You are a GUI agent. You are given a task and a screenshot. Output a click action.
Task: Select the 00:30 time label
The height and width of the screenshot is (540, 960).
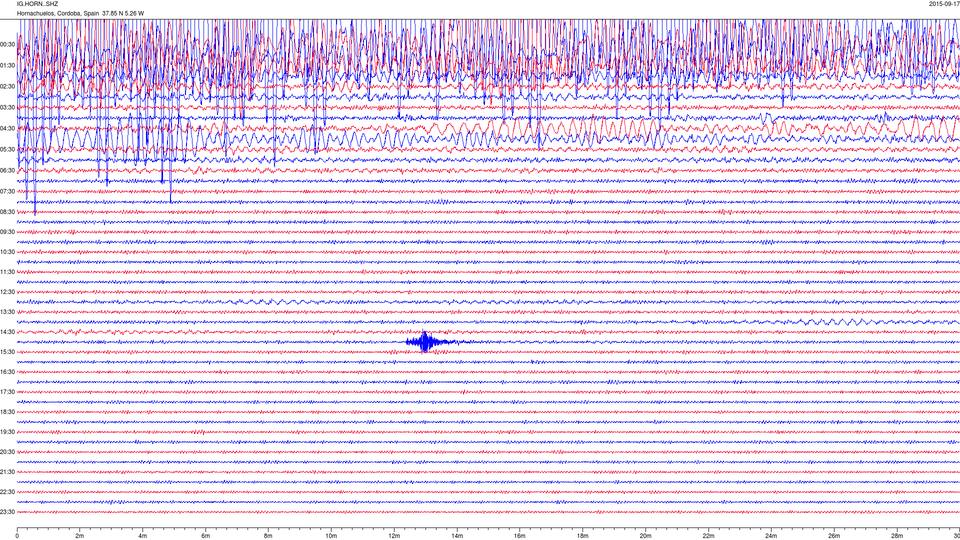7,45
